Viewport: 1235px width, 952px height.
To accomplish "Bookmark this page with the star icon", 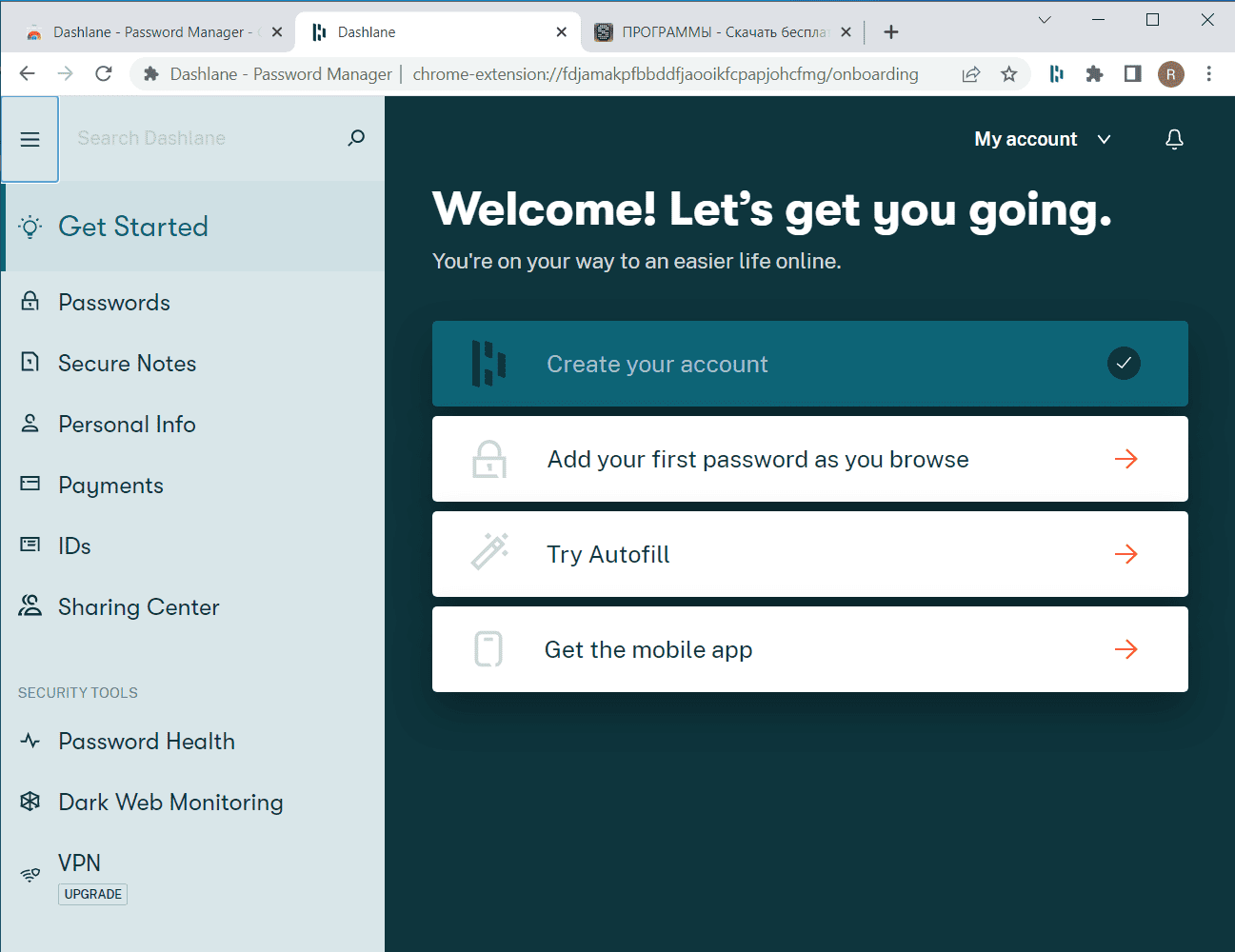I will click(x=1009, y=74).
